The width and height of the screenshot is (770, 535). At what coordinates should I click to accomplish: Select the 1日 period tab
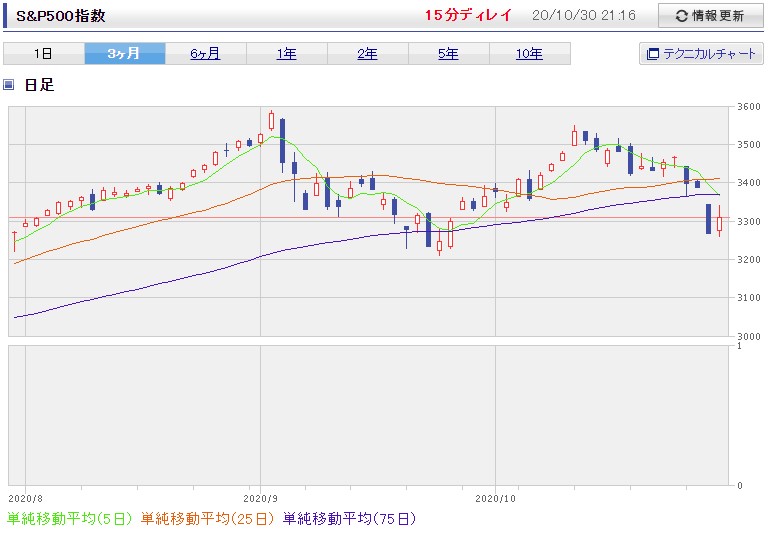tap(44, 54)
